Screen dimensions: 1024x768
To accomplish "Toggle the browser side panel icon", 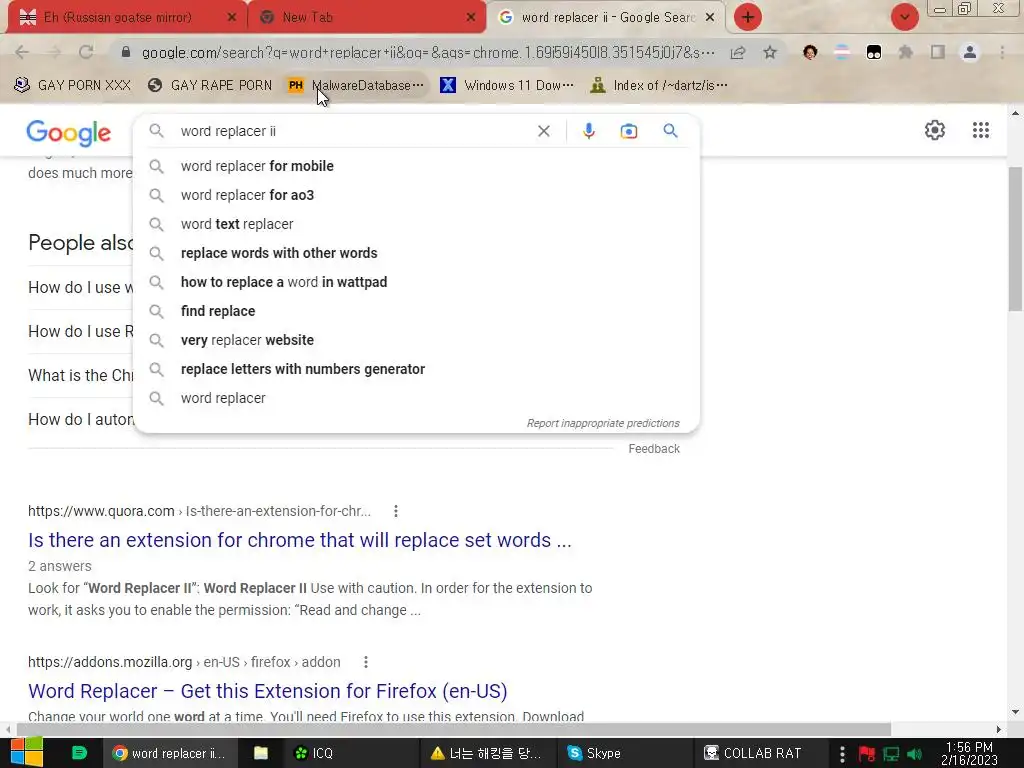I will [938, 52].
